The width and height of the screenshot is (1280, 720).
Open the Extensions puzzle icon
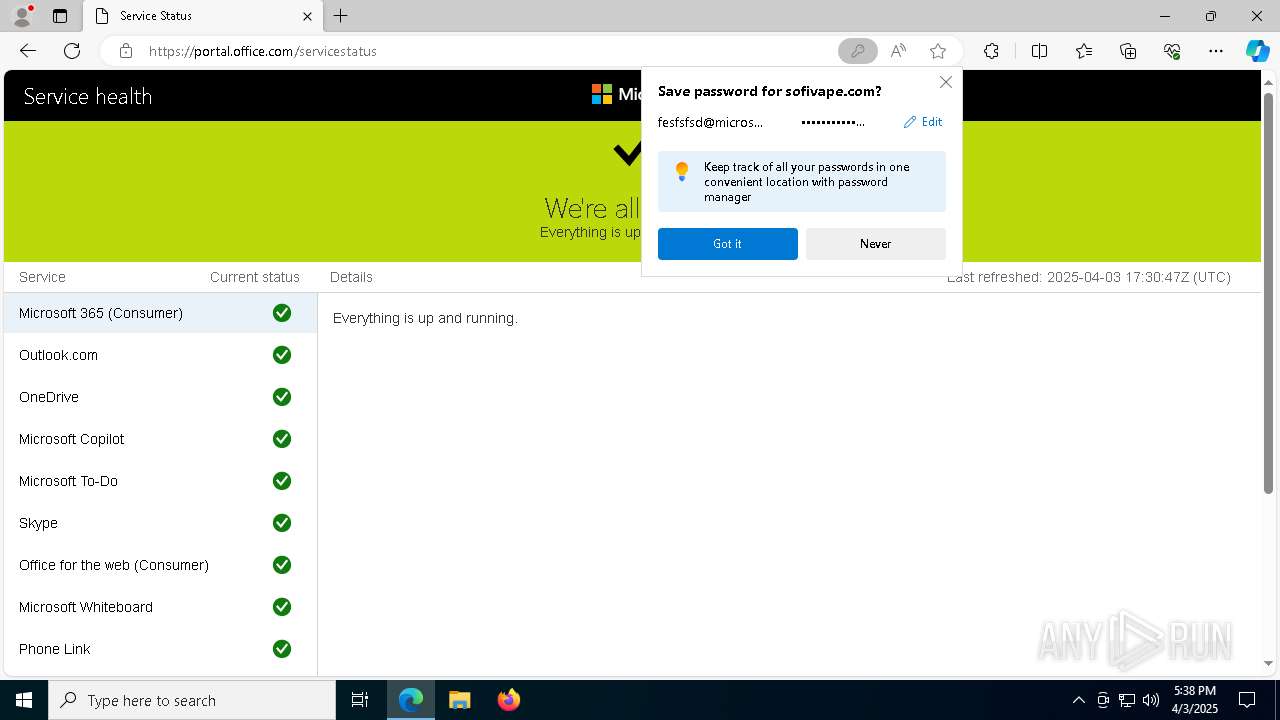tap(991, 51)
